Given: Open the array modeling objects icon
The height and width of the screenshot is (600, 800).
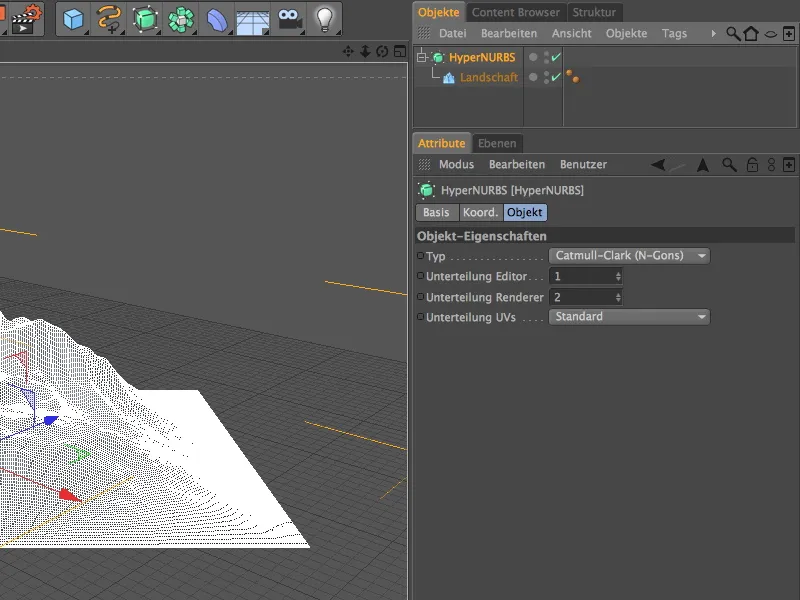Looking at the screenshot, I should (x=181, y=19).
